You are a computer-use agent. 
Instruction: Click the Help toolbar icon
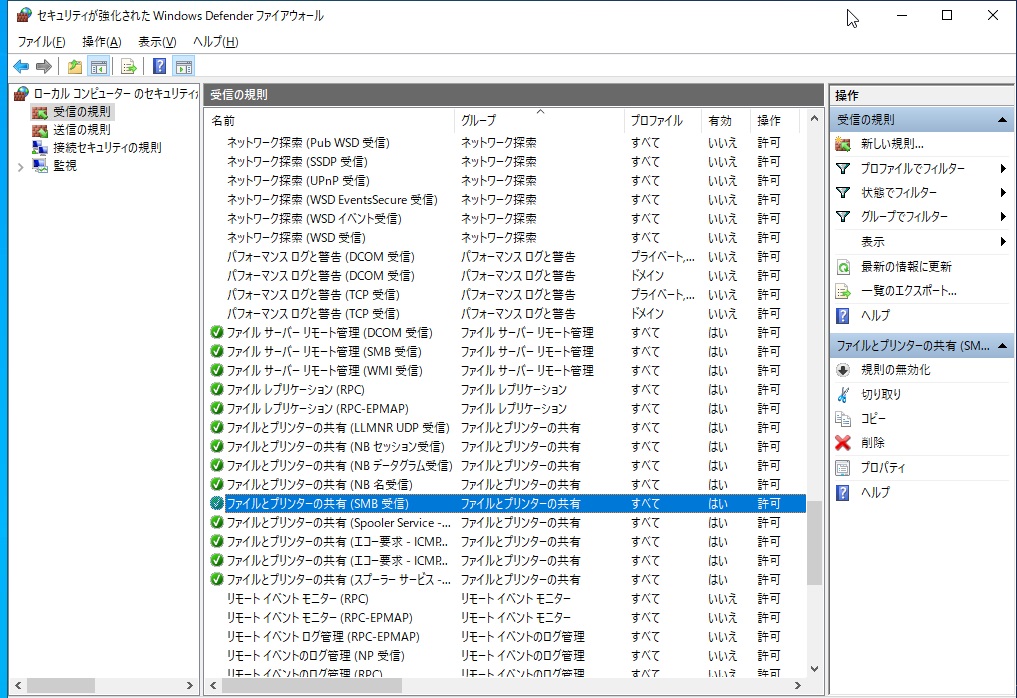tap(159, 66)
